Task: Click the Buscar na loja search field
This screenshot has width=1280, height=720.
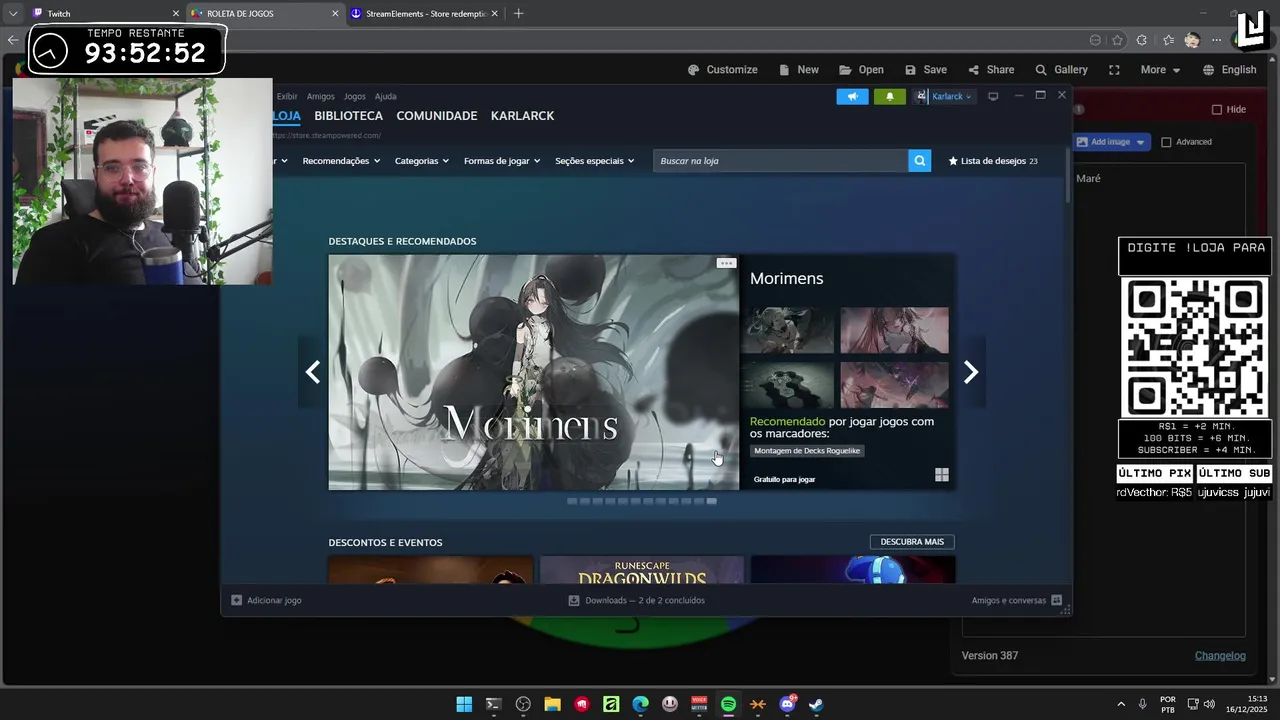Action: tap(781, 160)
